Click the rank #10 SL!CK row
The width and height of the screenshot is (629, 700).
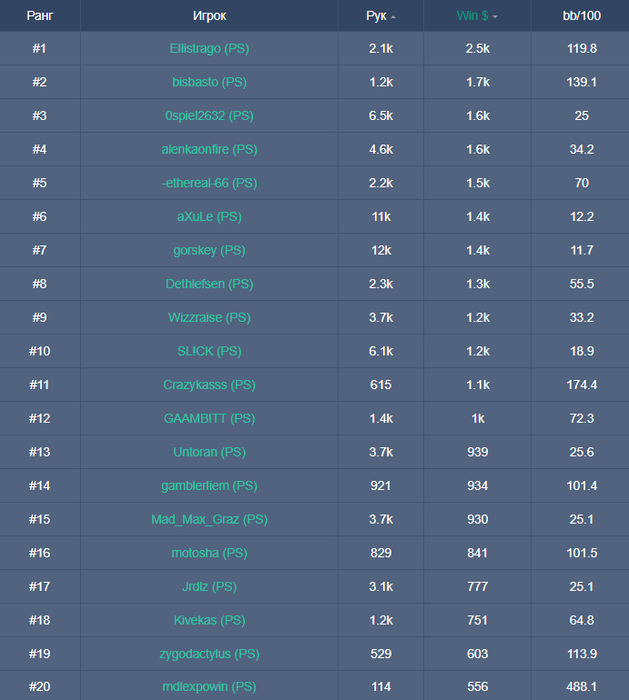click(314, 351)
